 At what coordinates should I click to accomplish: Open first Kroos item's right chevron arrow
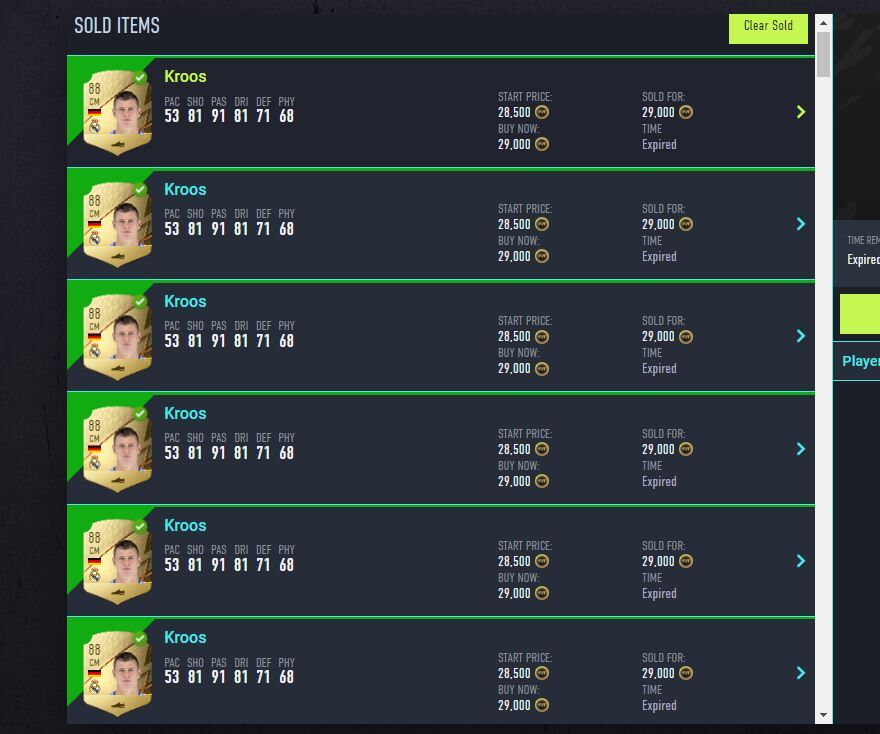pos(801,112)
